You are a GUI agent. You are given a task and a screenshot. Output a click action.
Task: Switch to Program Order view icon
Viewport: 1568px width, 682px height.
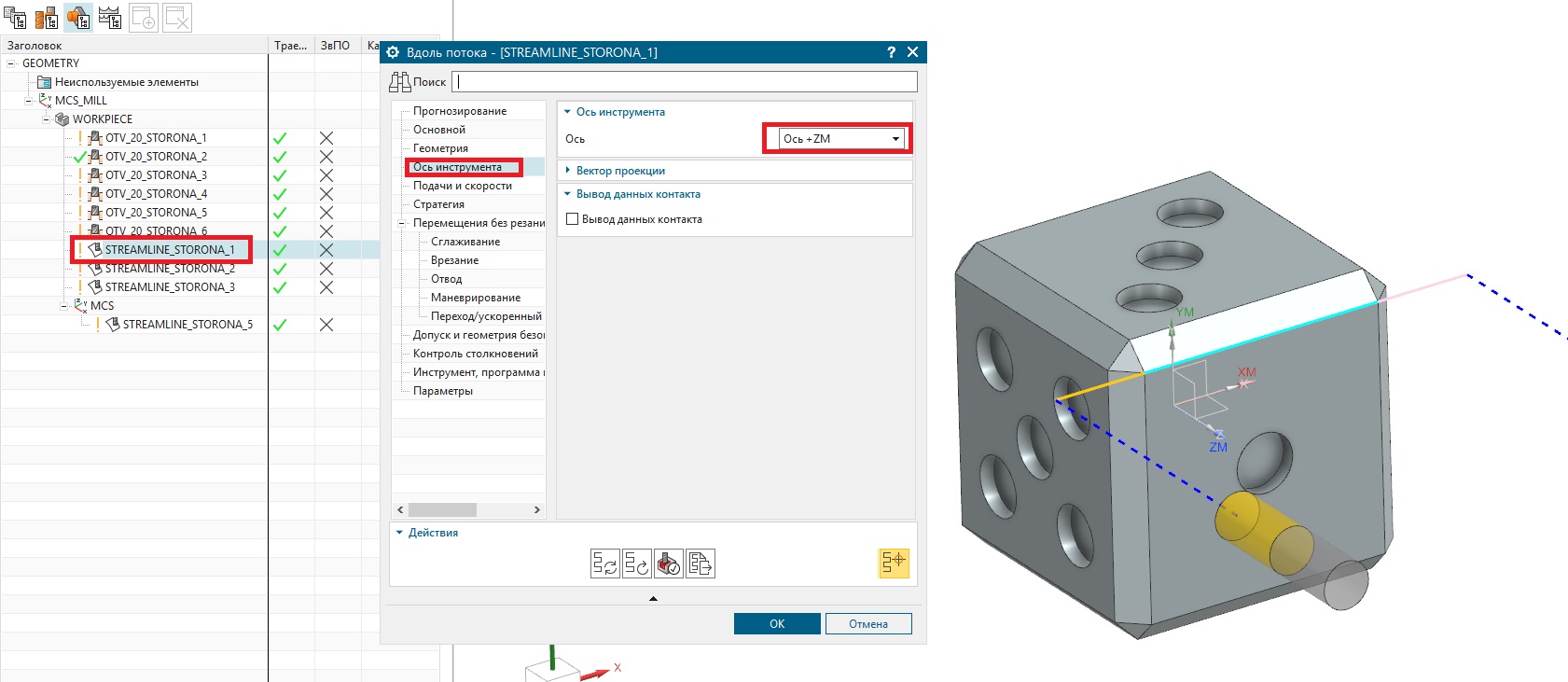(x=15, y=18)
